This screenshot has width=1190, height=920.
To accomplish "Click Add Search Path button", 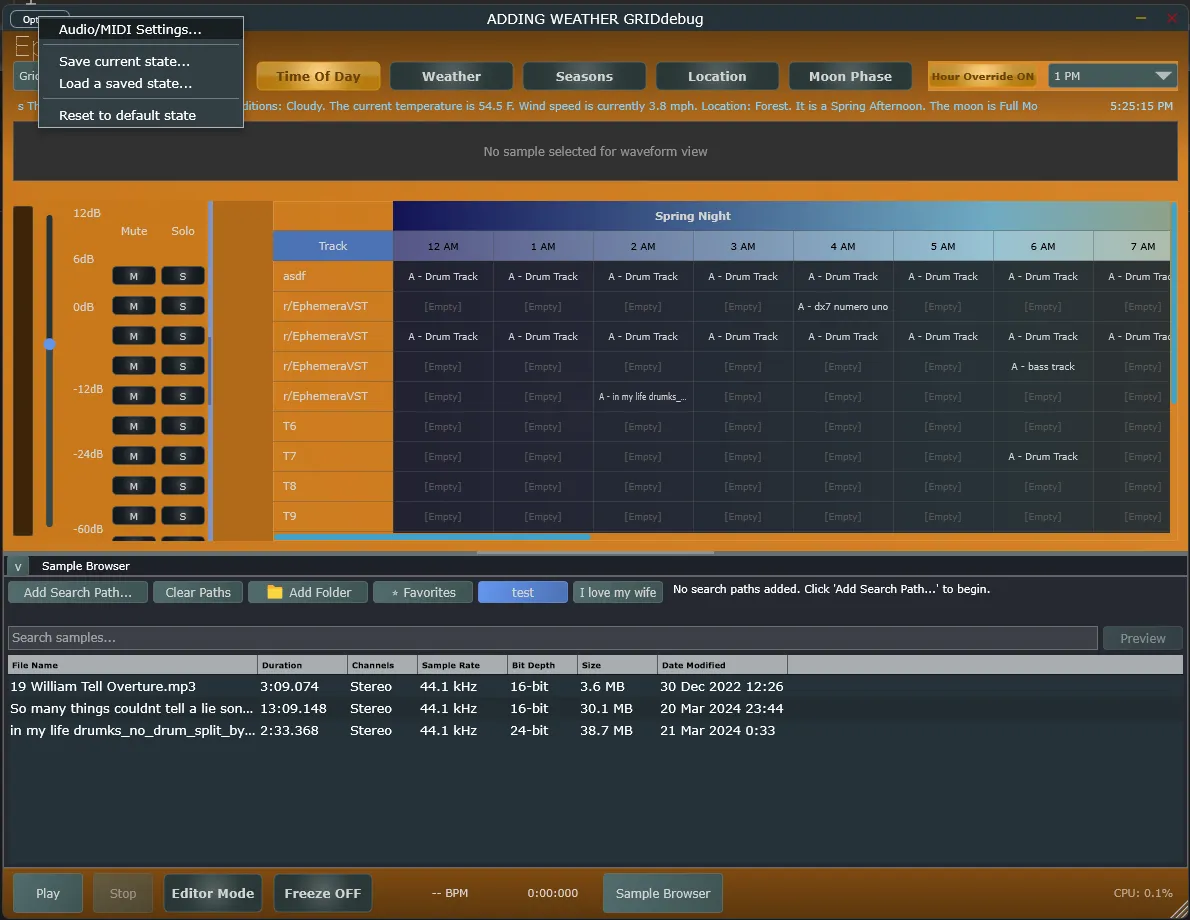I will [78, 592].
